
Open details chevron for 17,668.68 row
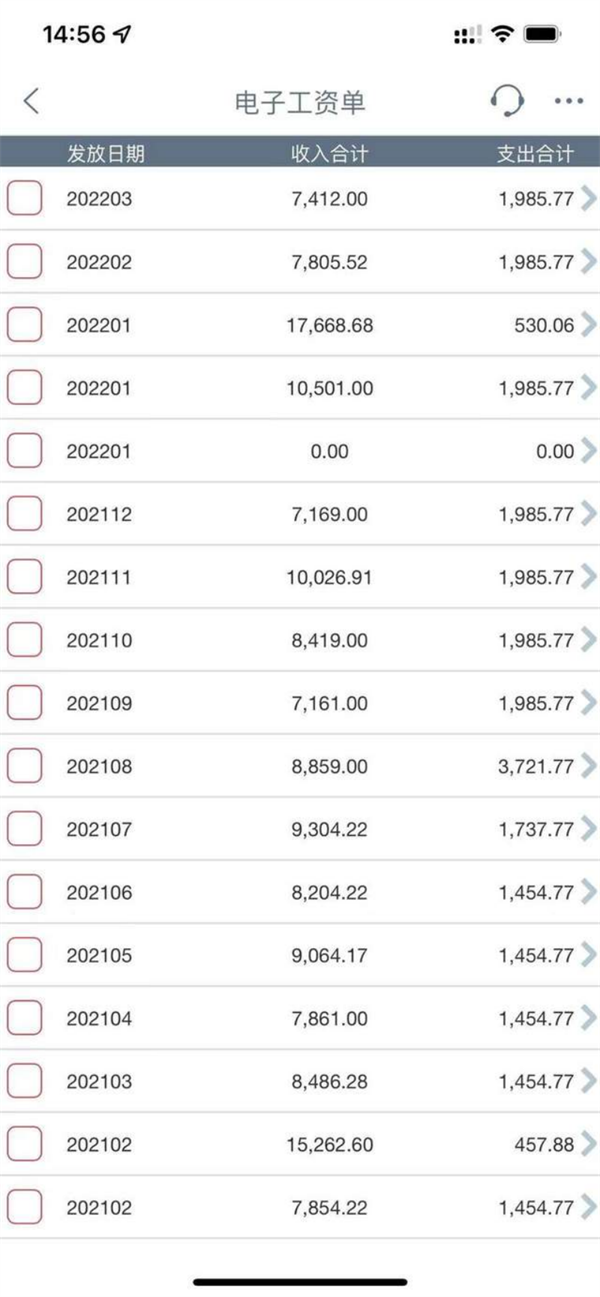(588, 324)
